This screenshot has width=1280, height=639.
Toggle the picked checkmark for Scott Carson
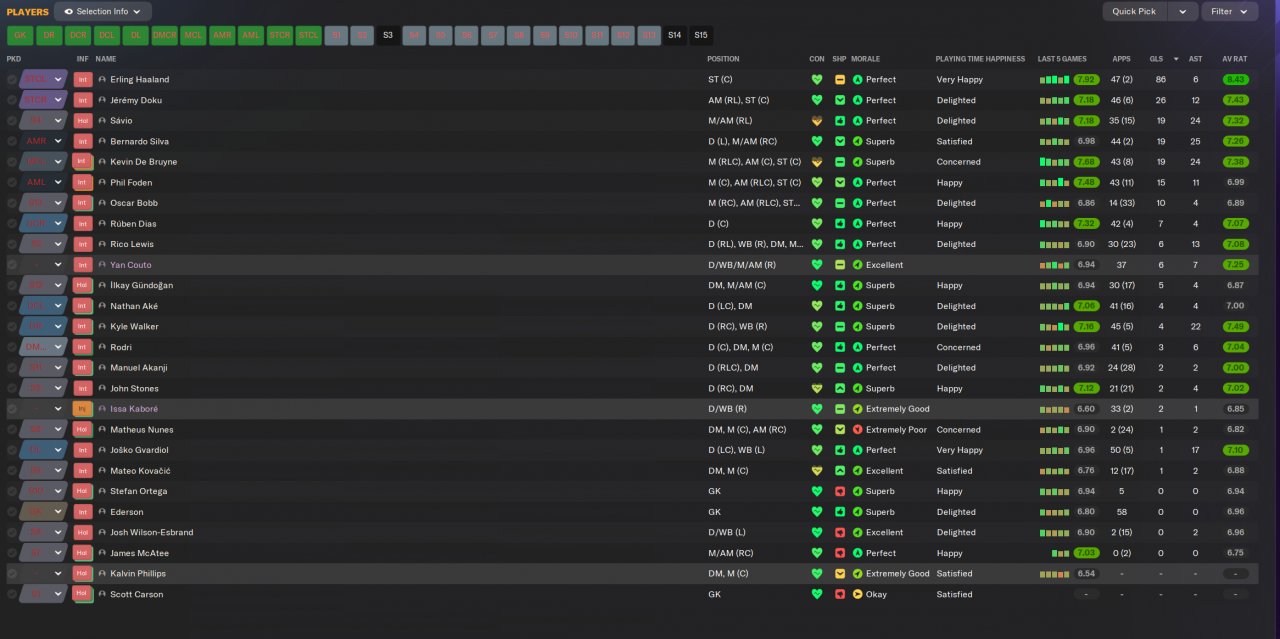(12, 594)
